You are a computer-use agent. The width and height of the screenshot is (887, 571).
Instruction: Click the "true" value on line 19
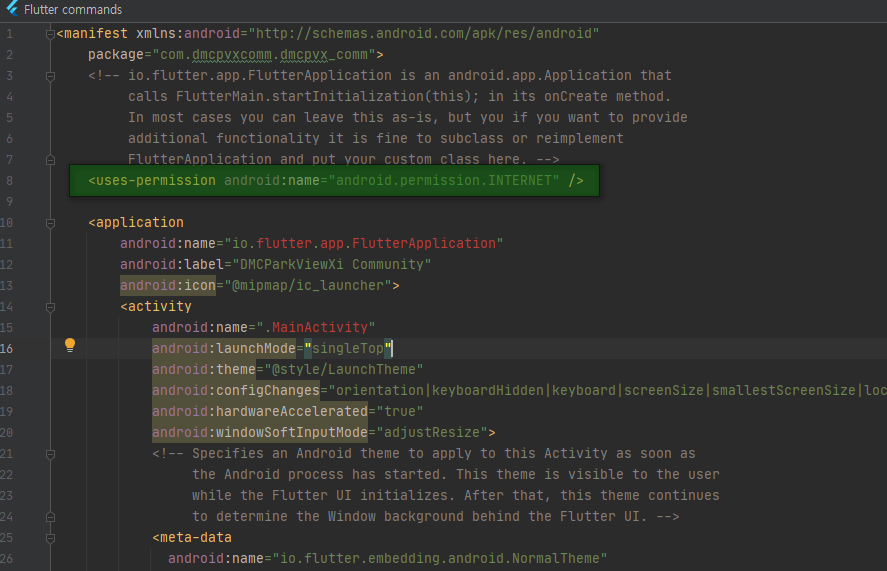click(399, 411)
